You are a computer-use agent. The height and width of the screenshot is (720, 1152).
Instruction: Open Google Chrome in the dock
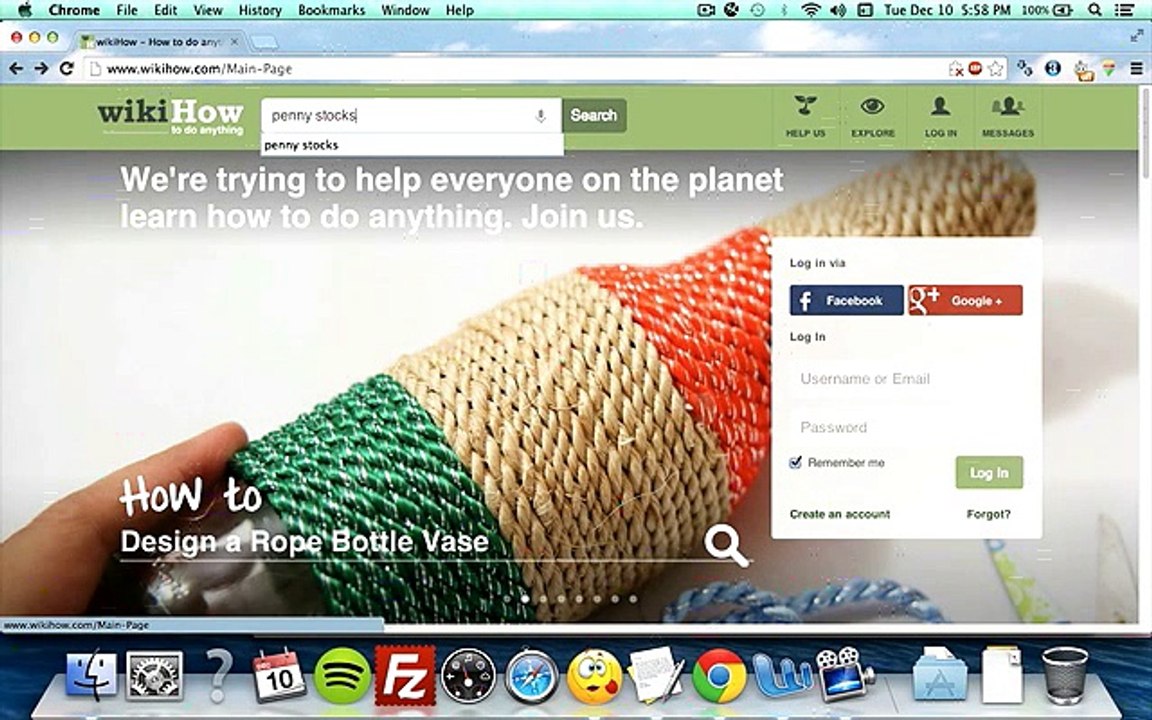click(719, 675)
